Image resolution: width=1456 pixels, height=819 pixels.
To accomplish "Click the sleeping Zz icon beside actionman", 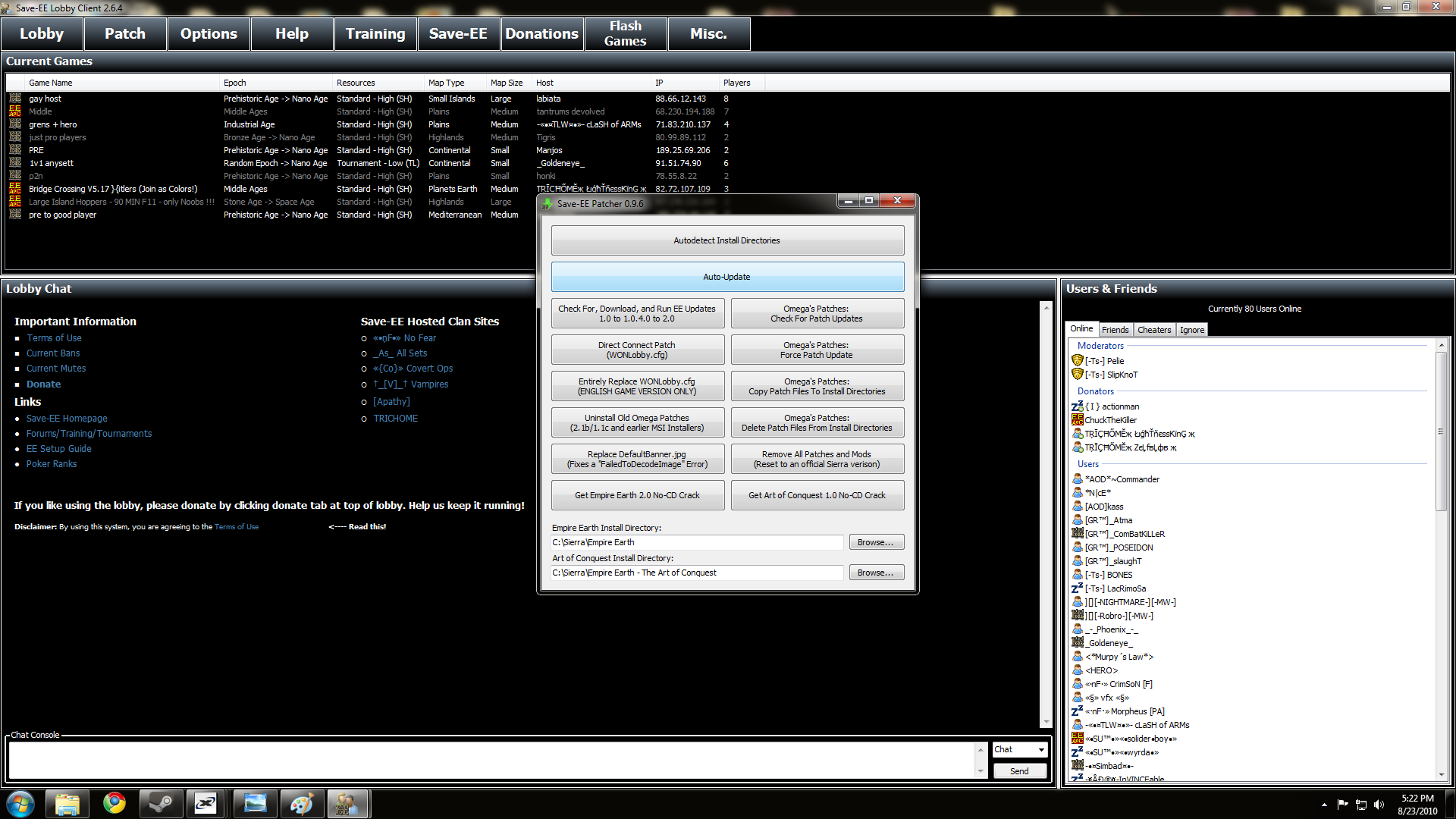I will coord(1077,406).
